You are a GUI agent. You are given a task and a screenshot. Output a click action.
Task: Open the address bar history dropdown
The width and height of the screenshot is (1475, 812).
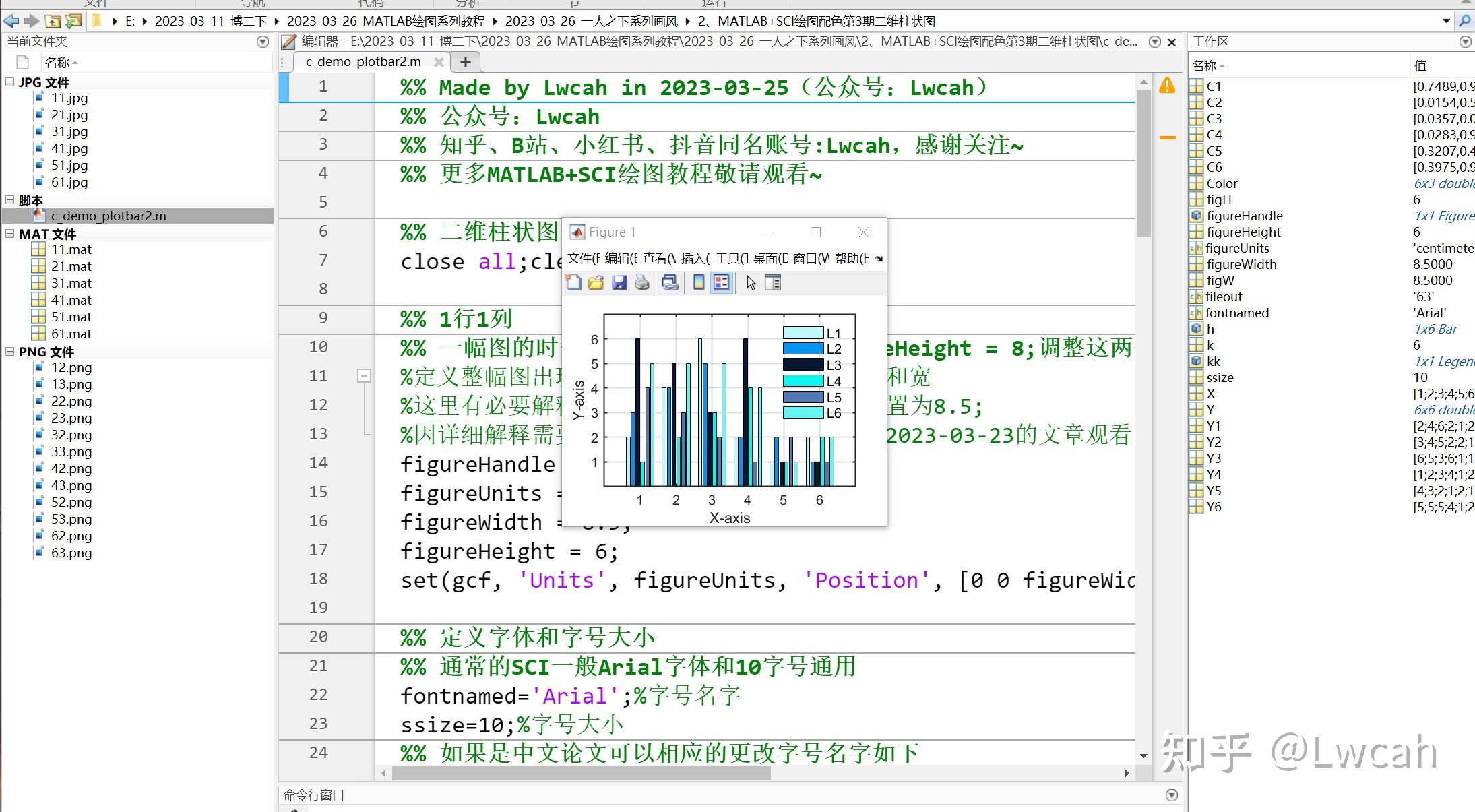1445,21
